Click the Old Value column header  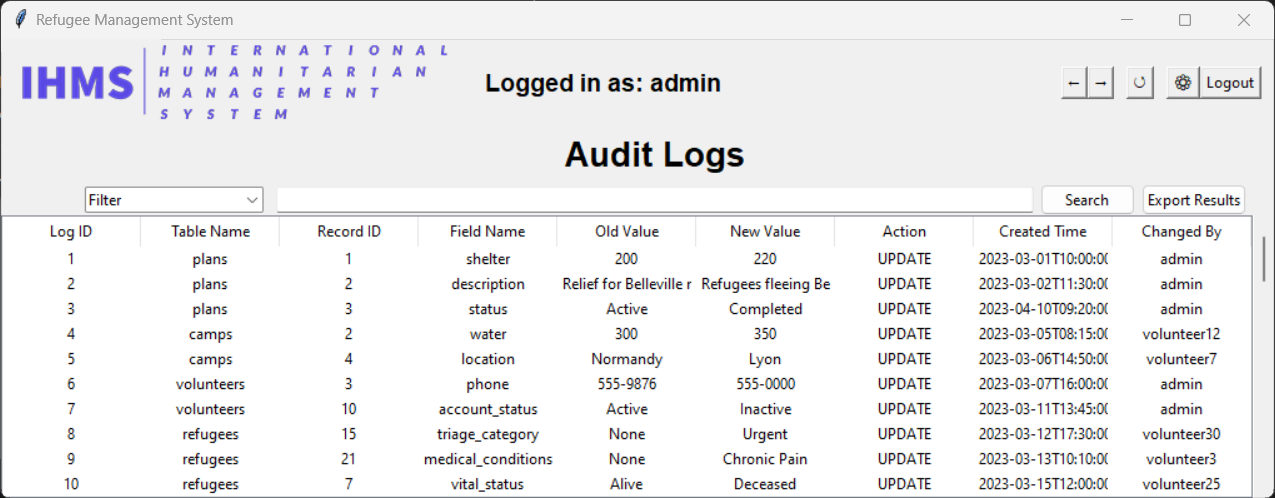[627, 231]
